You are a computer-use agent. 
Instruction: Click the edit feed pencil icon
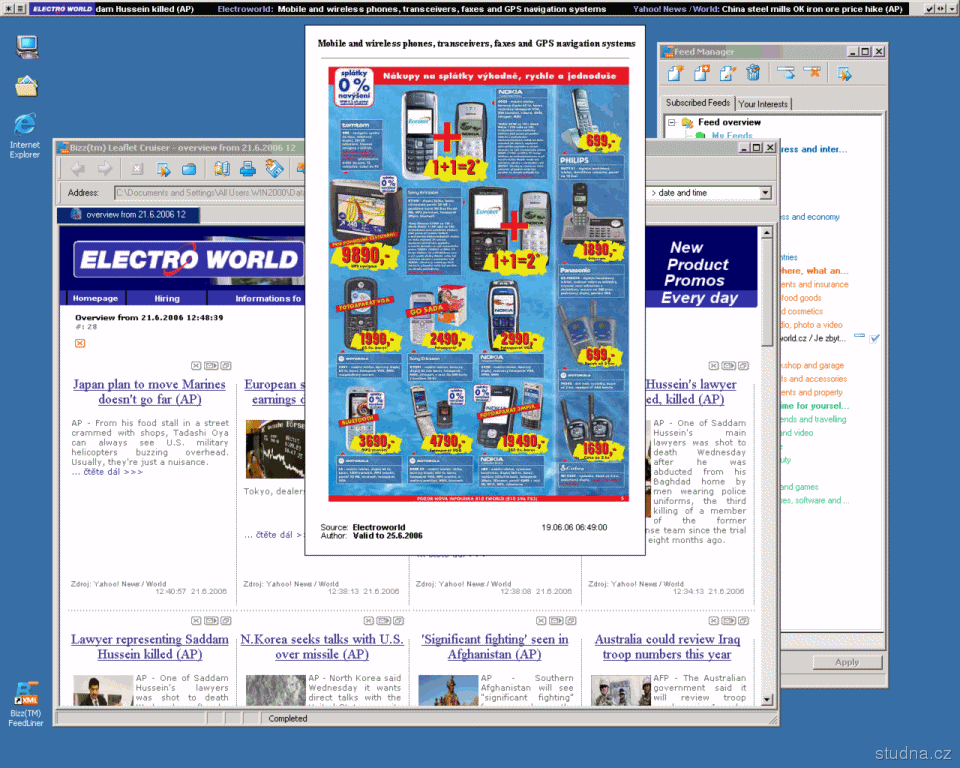[x=728, y=73]
